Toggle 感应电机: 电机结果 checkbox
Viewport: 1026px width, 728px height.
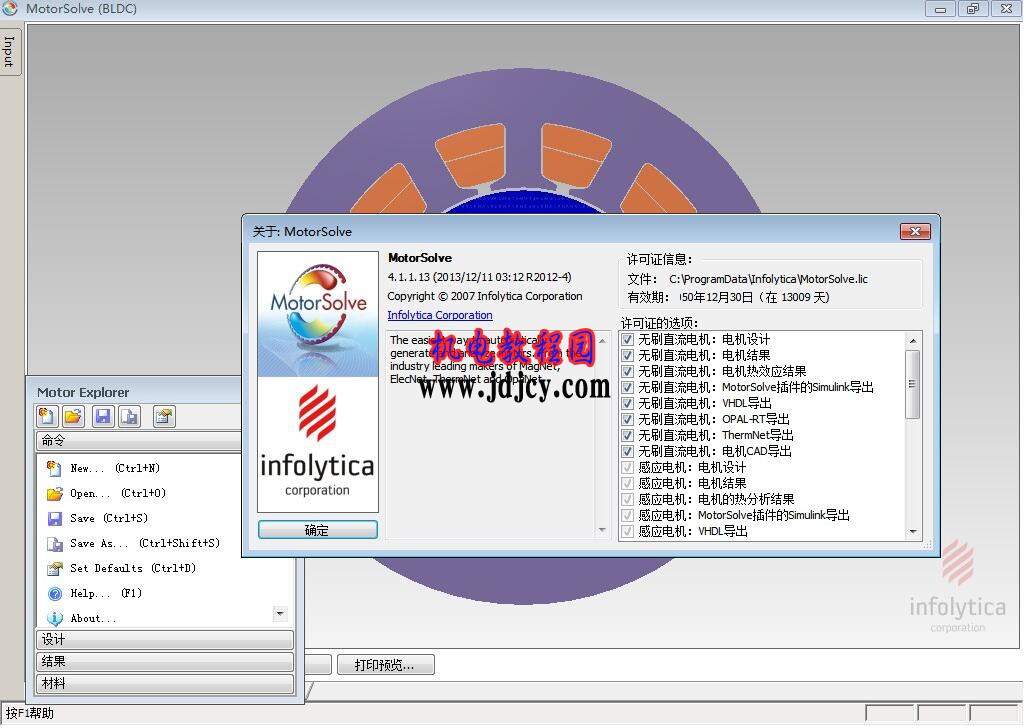(628, 483)
